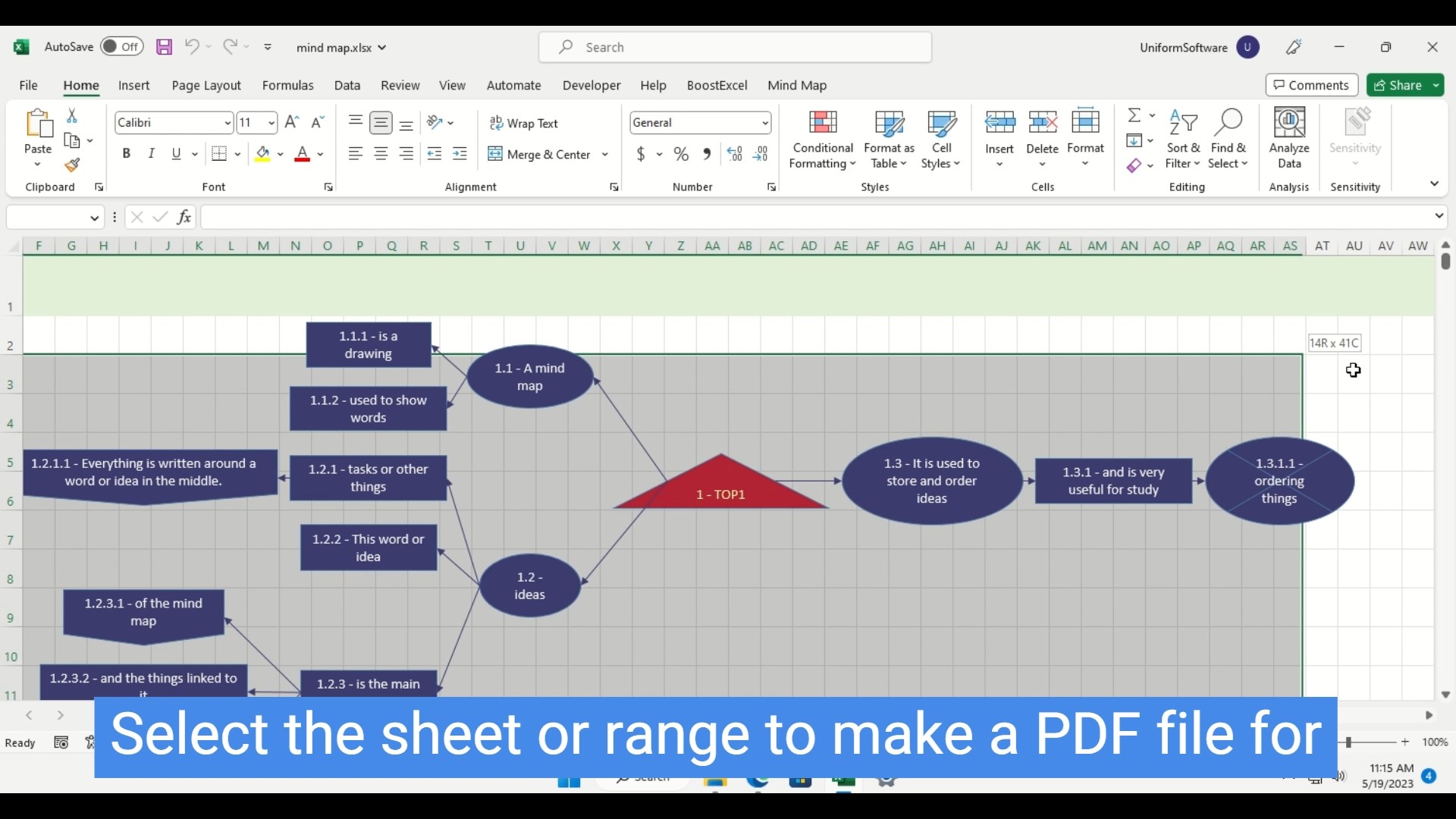The image size is (1456, 819).
Task: Open the Calibri font name dropdown
Action: 227,123
